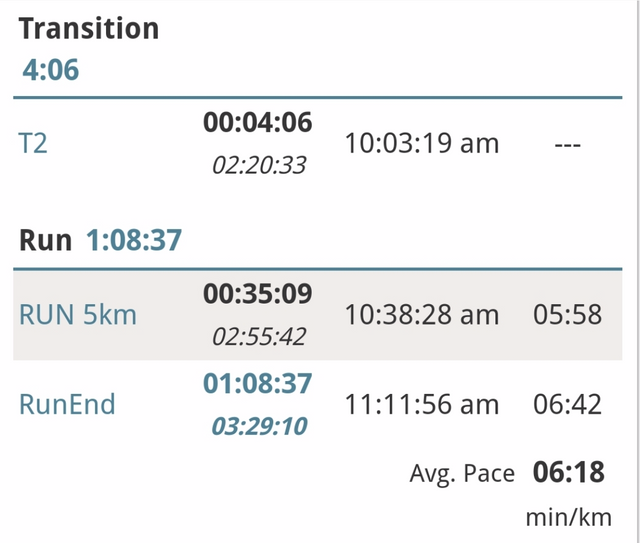
Task: Click the Transition section heading
Action: pos(89,28)
